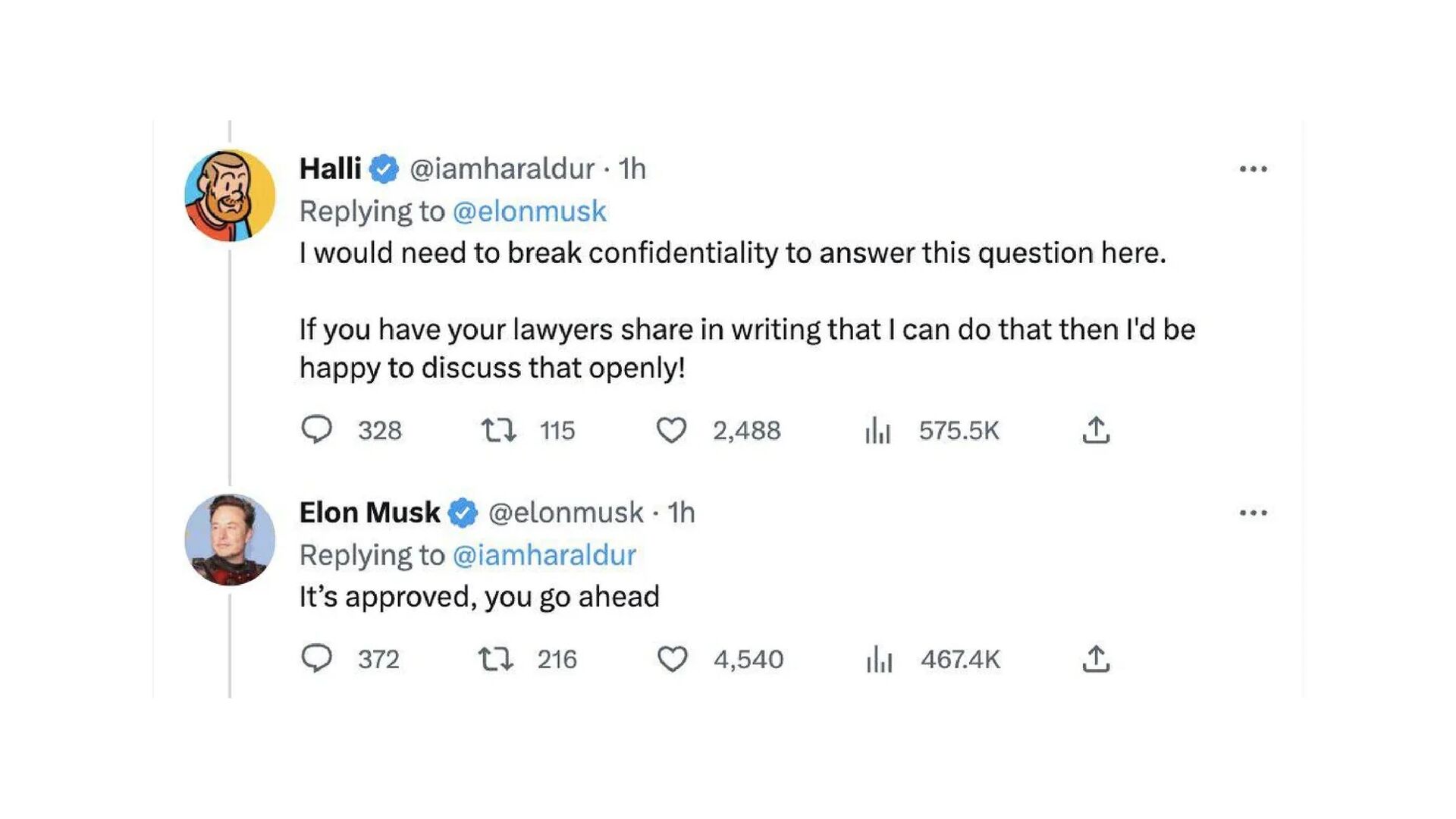The image size is (1456, 819).
Task: Reply to Elon Musk's tweet via comment icon
Action: click(316, 658)
